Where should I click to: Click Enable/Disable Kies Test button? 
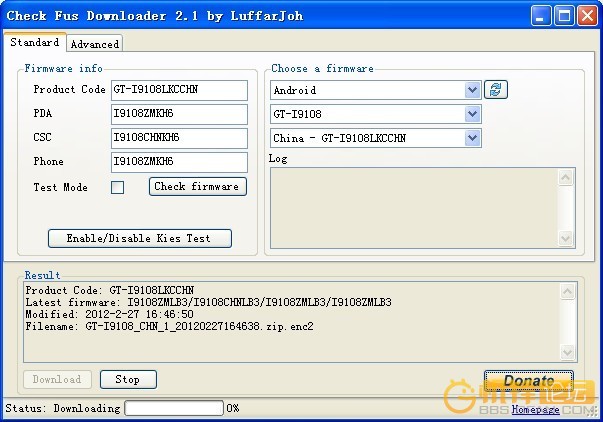[140, 239]
